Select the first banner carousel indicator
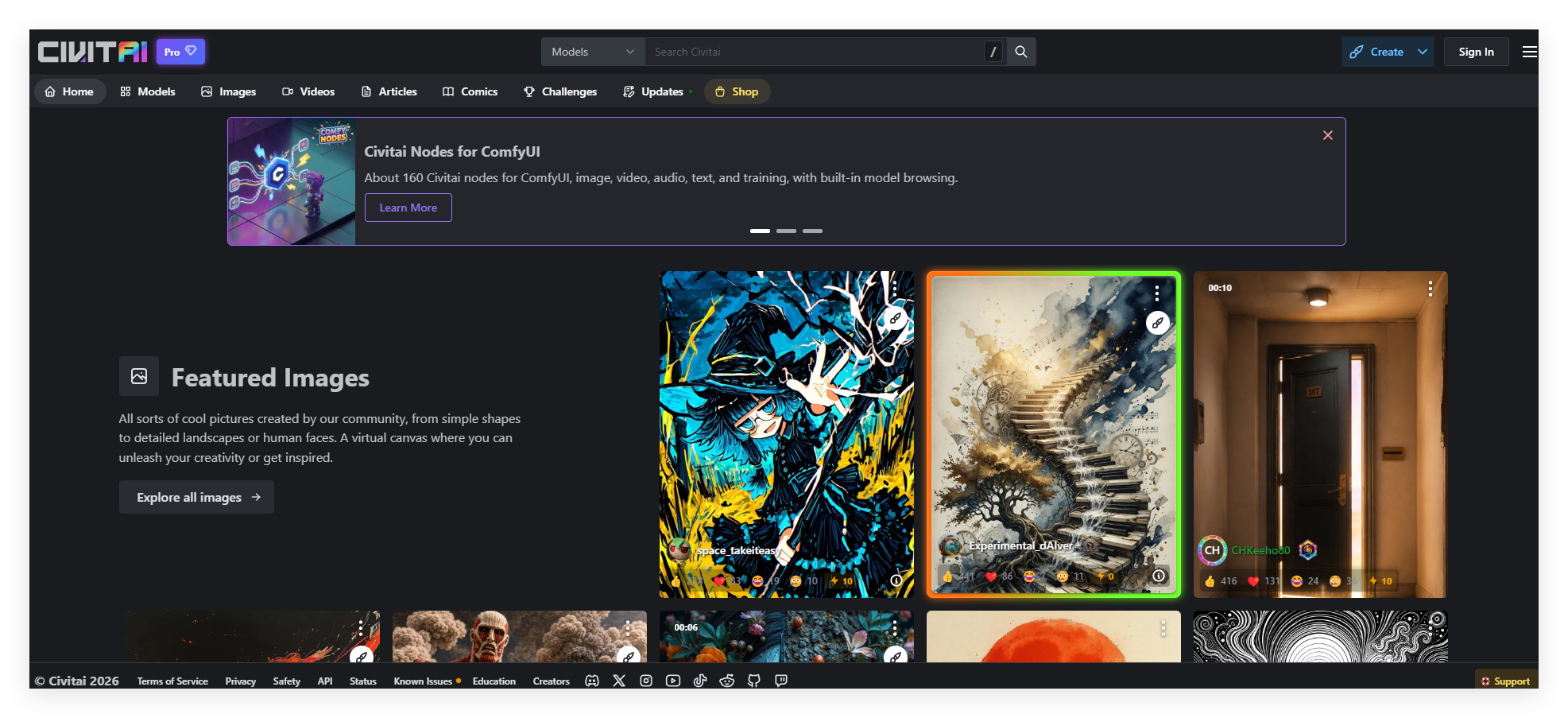 (760, 231)
